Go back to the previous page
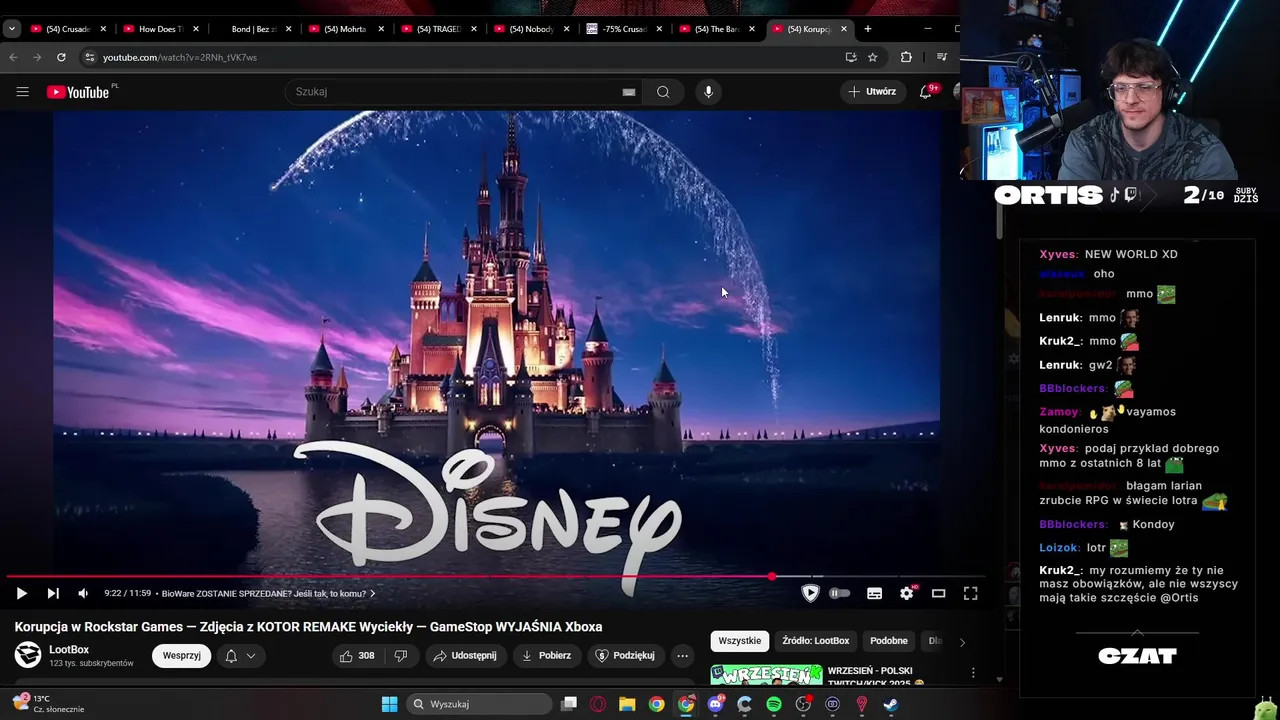Screen dimensions: 1280x720 [x=13, y=57]
